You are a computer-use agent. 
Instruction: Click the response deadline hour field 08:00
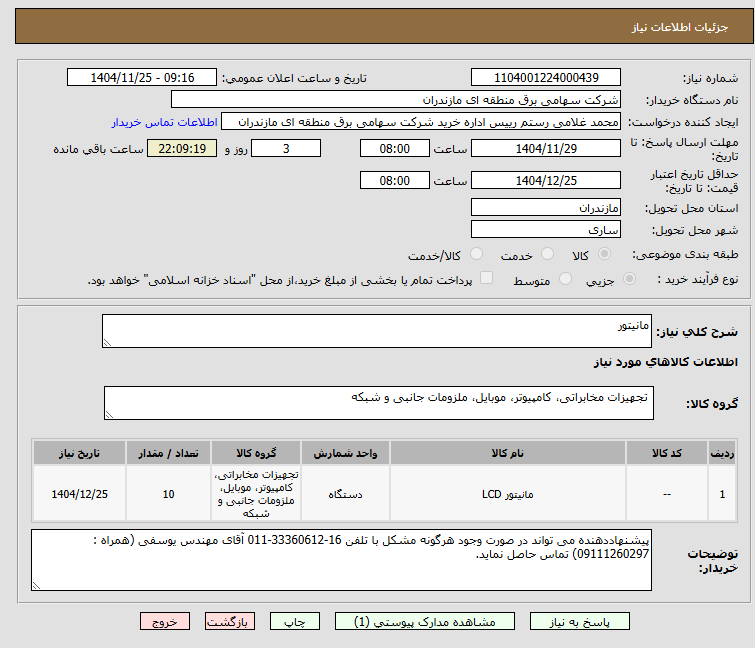[x=394, y=148]
